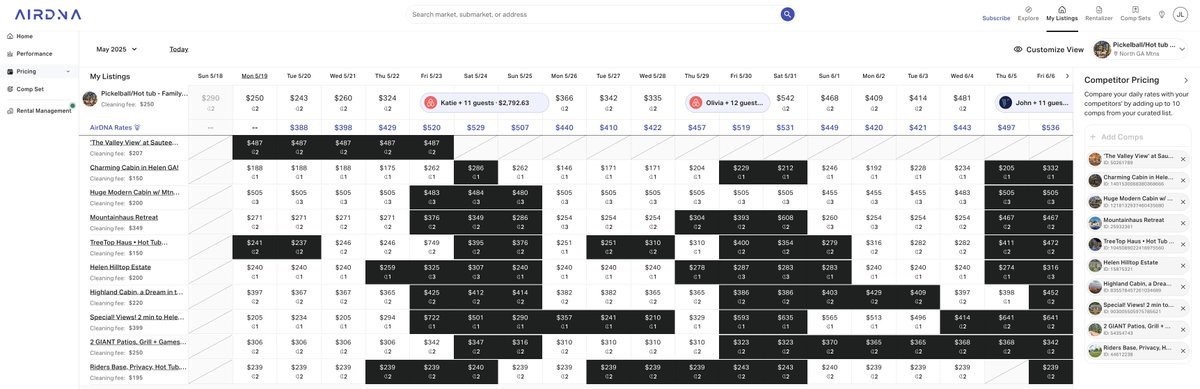This screenshot has height=389, width=1200.
Task: Remove Helen Hilltop Estate comp from the list
Action: (1183, 265)
